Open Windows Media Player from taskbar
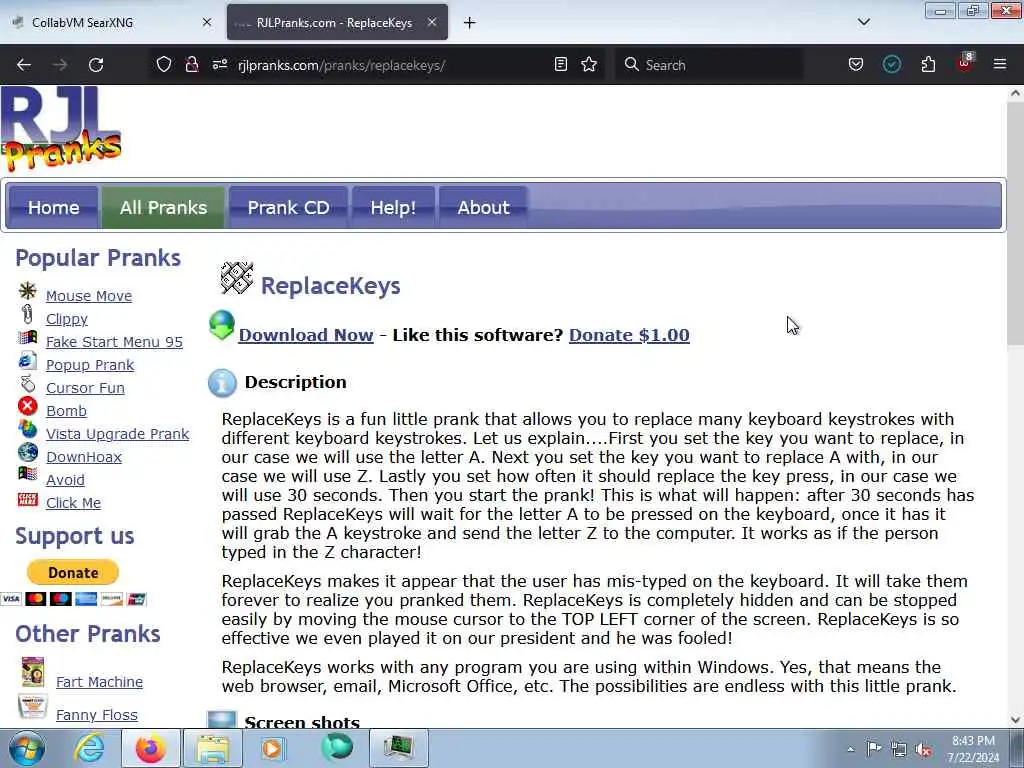The width and height of the screenshot is (1024, 768). tap(273, 748)
